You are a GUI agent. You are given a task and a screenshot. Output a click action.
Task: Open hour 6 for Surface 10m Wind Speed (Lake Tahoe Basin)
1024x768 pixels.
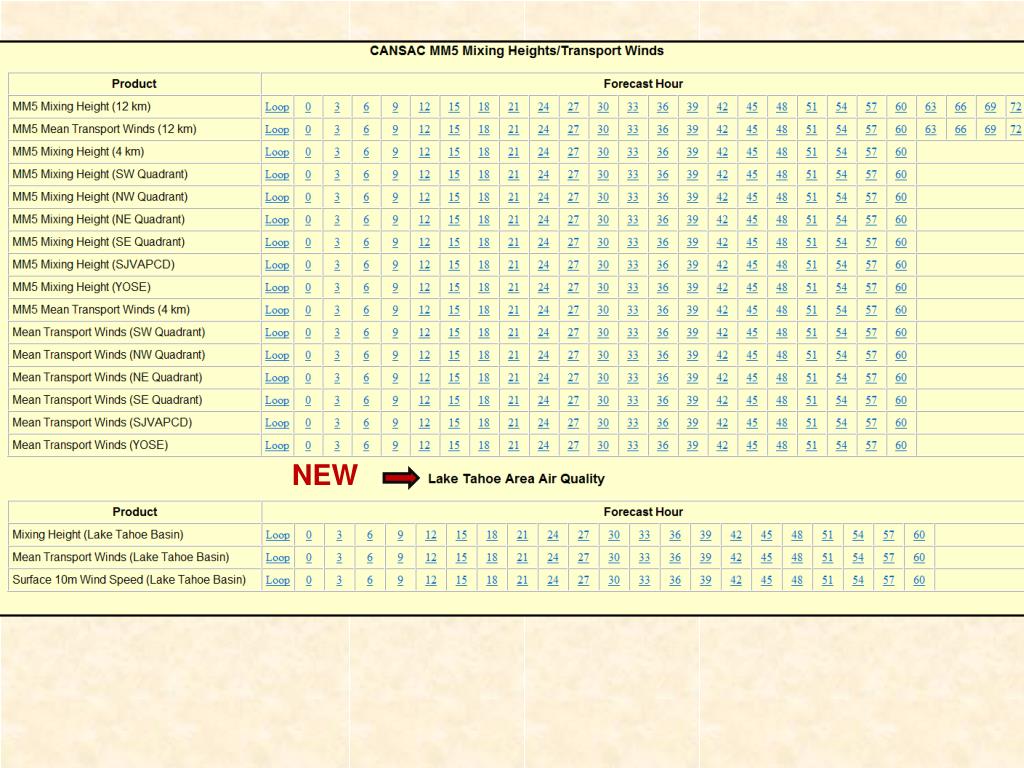370,581
